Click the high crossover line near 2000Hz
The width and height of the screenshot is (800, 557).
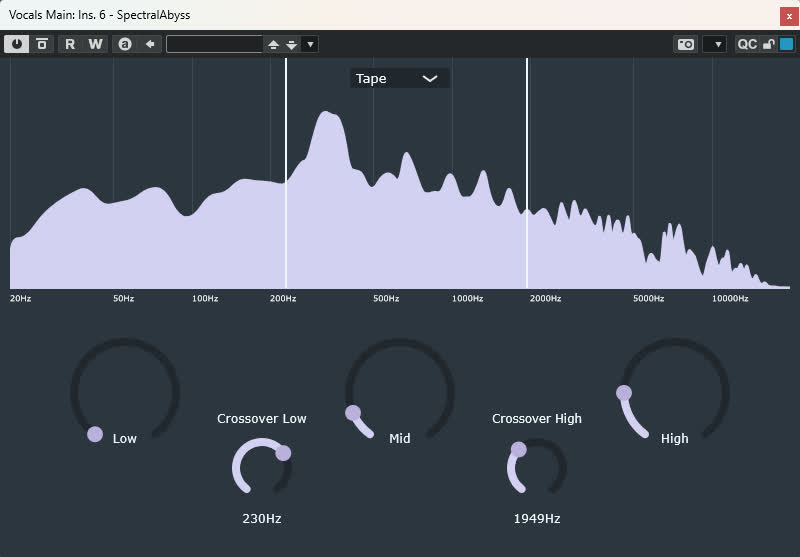(527, 173)
